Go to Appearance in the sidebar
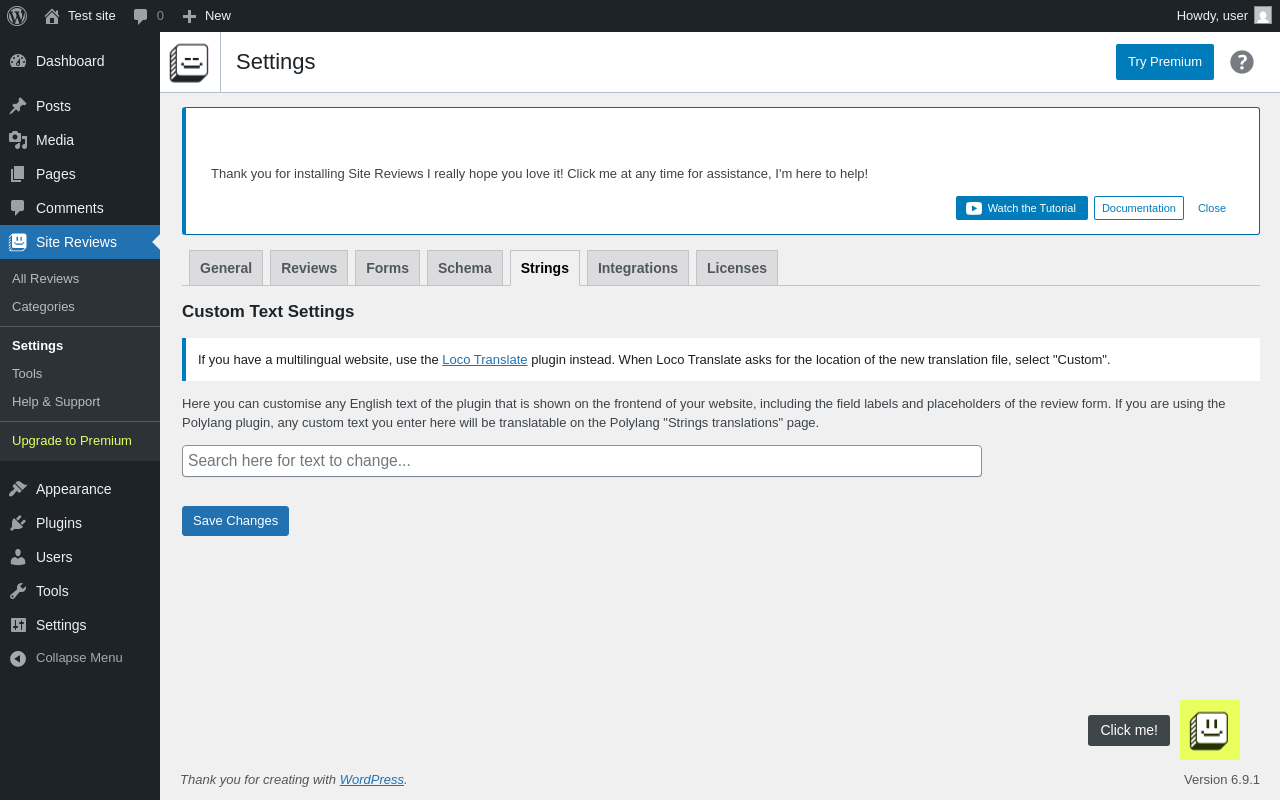The width and height of the screenshot is (1280, 800). point(73,489)
